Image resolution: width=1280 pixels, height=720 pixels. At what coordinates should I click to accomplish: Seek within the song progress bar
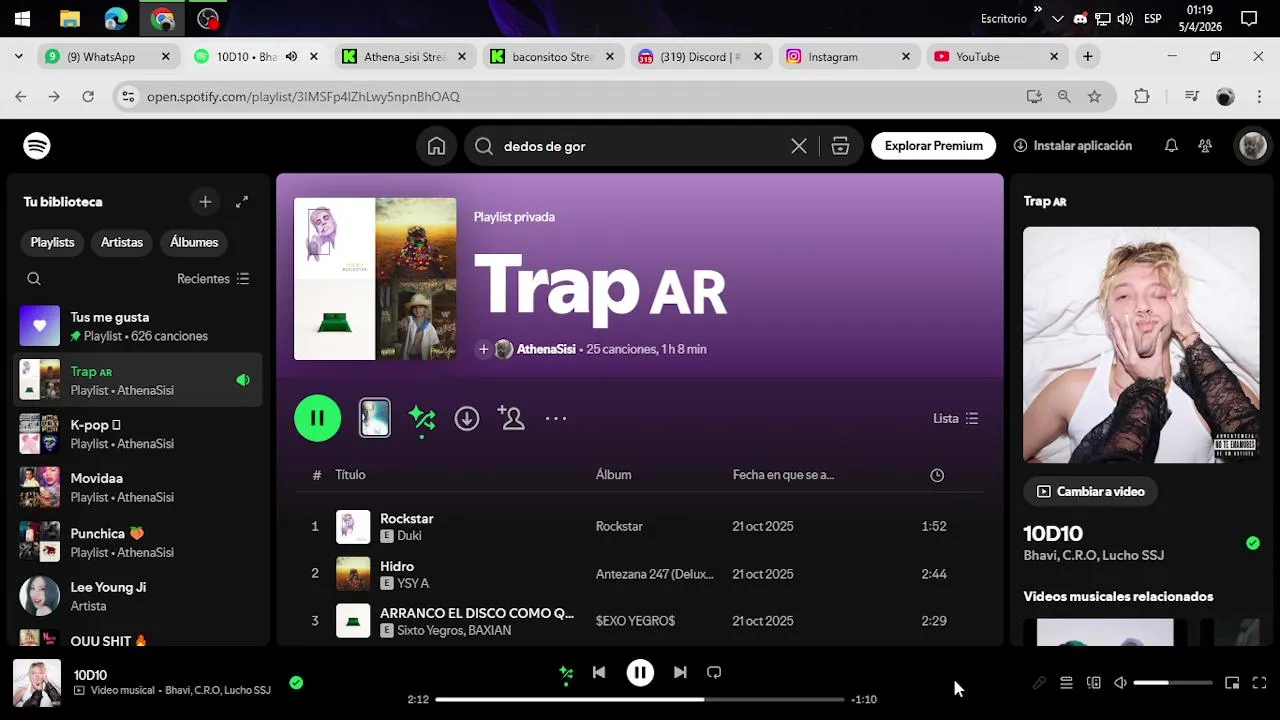[640, 699]
